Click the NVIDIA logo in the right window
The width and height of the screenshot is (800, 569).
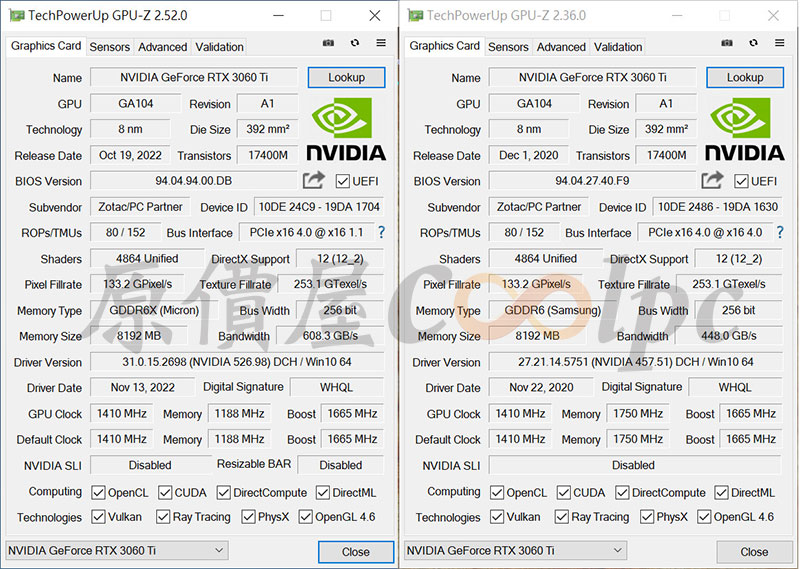(744, 129)
